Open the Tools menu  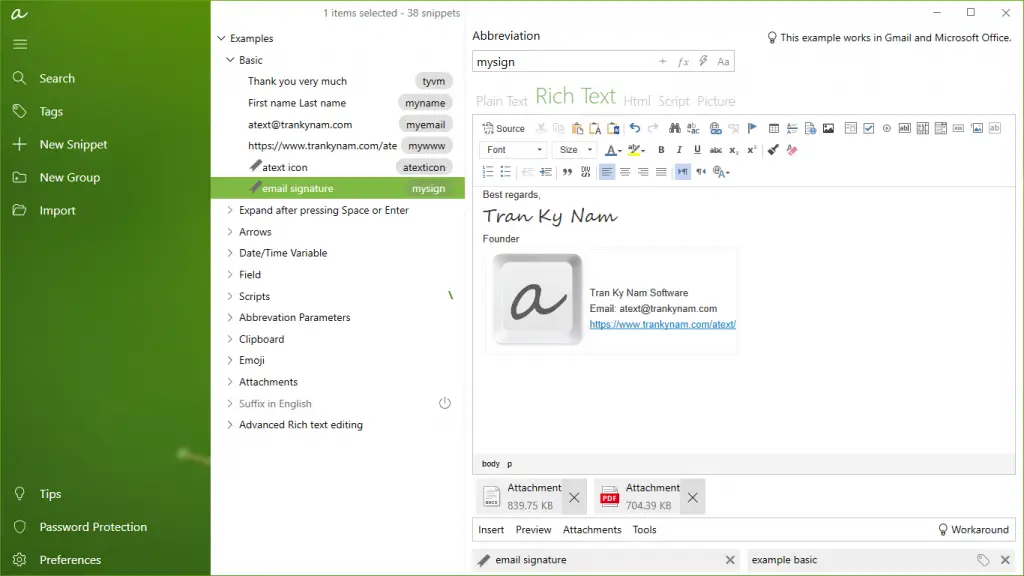[645, 530]
